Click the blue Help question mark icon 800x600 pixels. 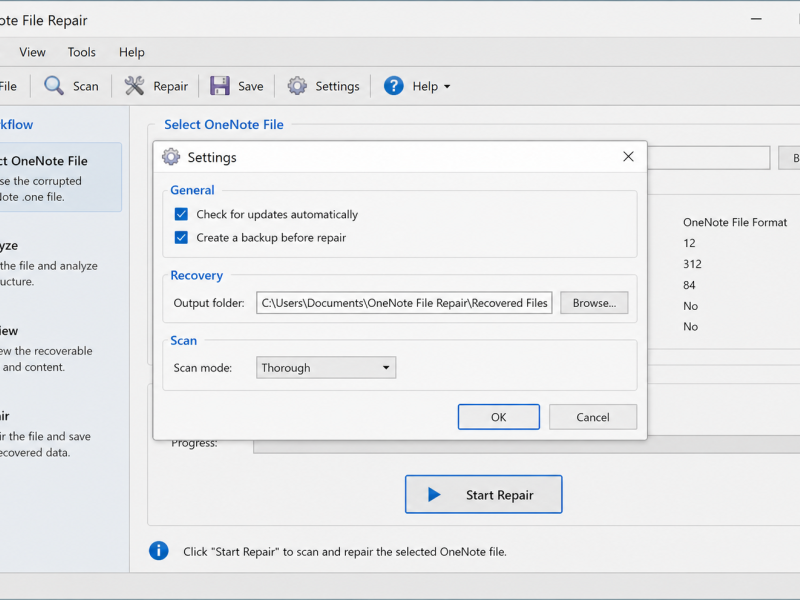[393, 86]
